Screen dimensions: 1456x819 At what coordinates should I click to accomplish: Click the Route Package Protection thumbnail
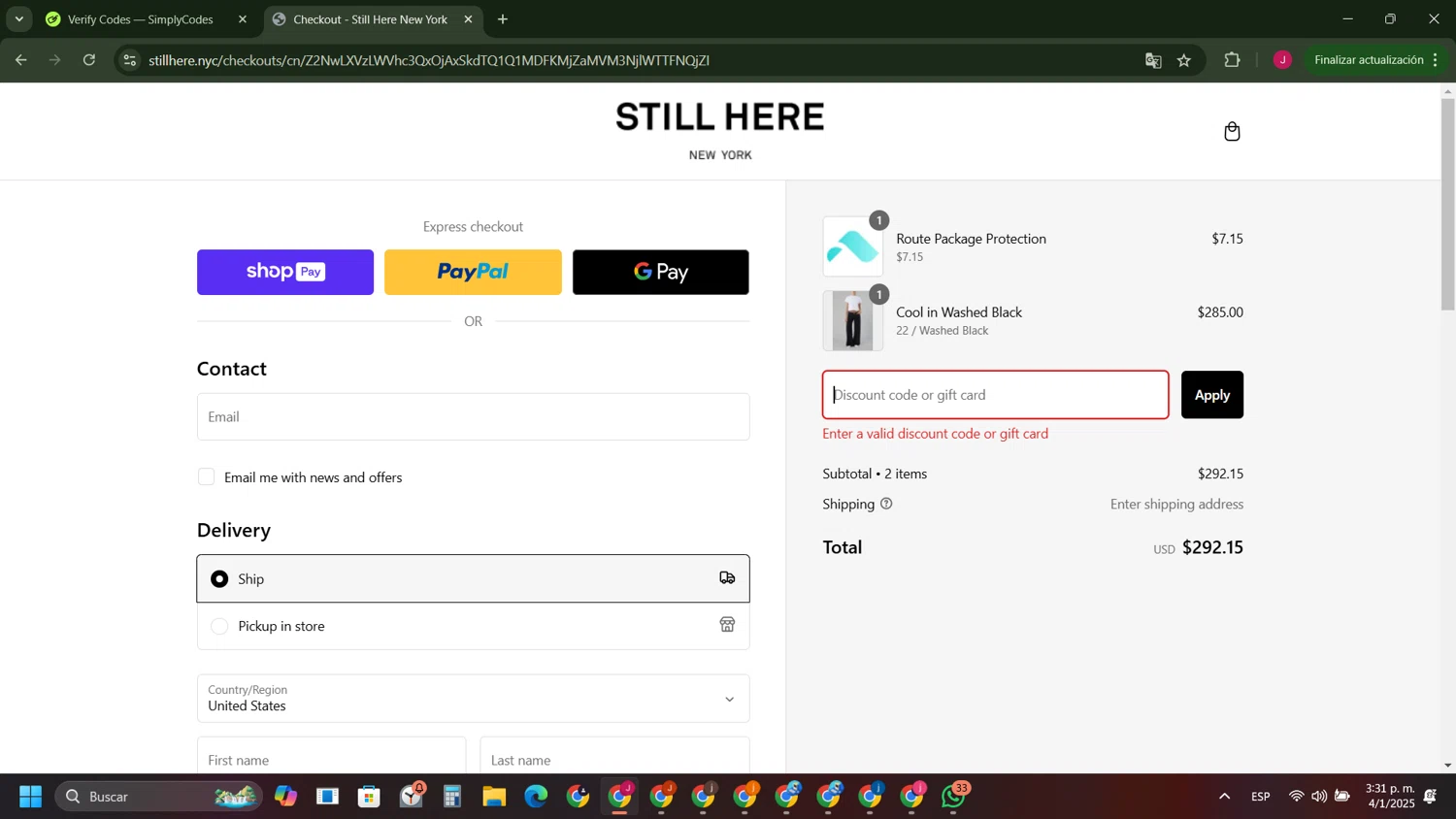coord(853,246)
